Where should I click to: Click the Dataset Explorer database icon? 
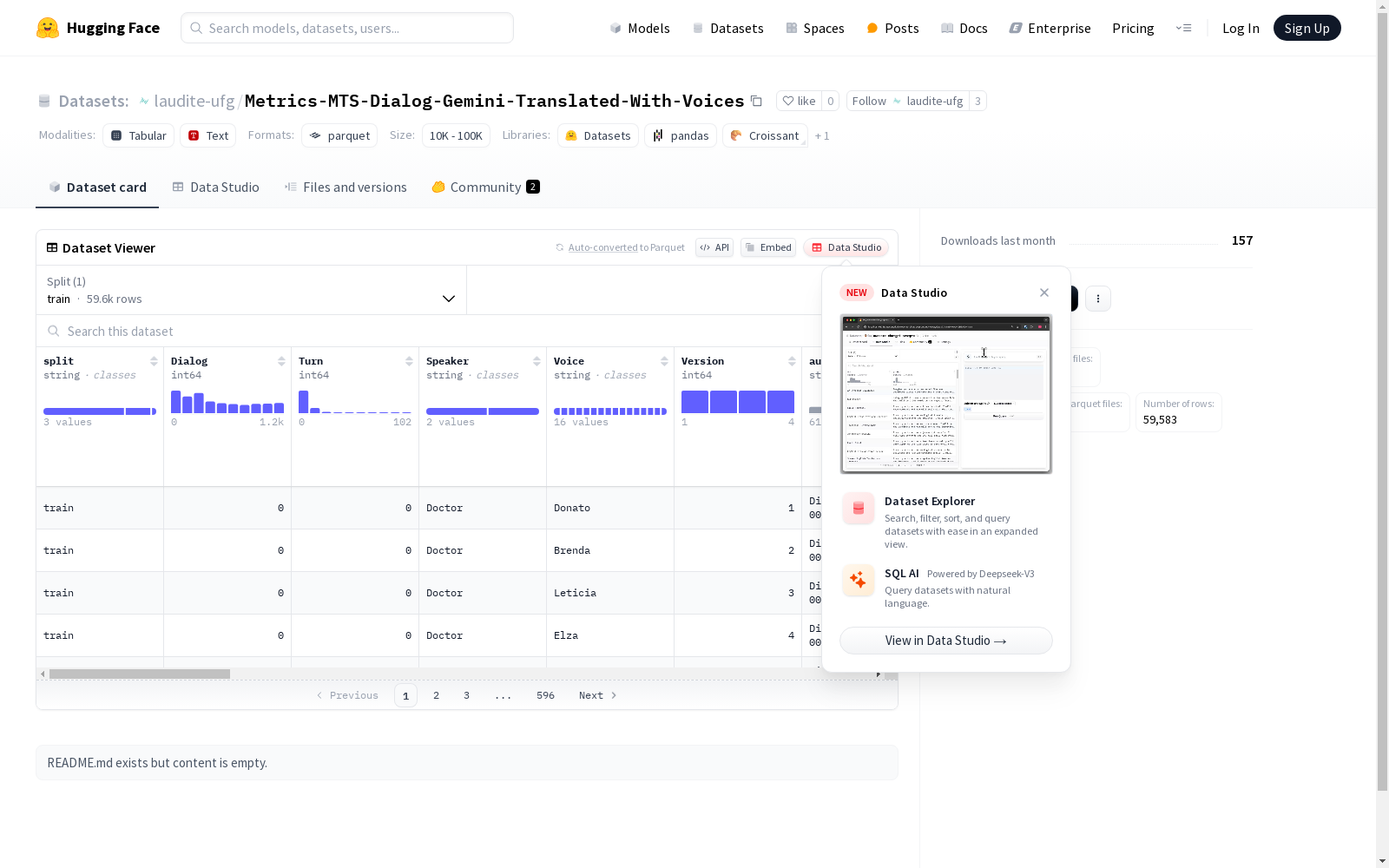tap(859, 509)
